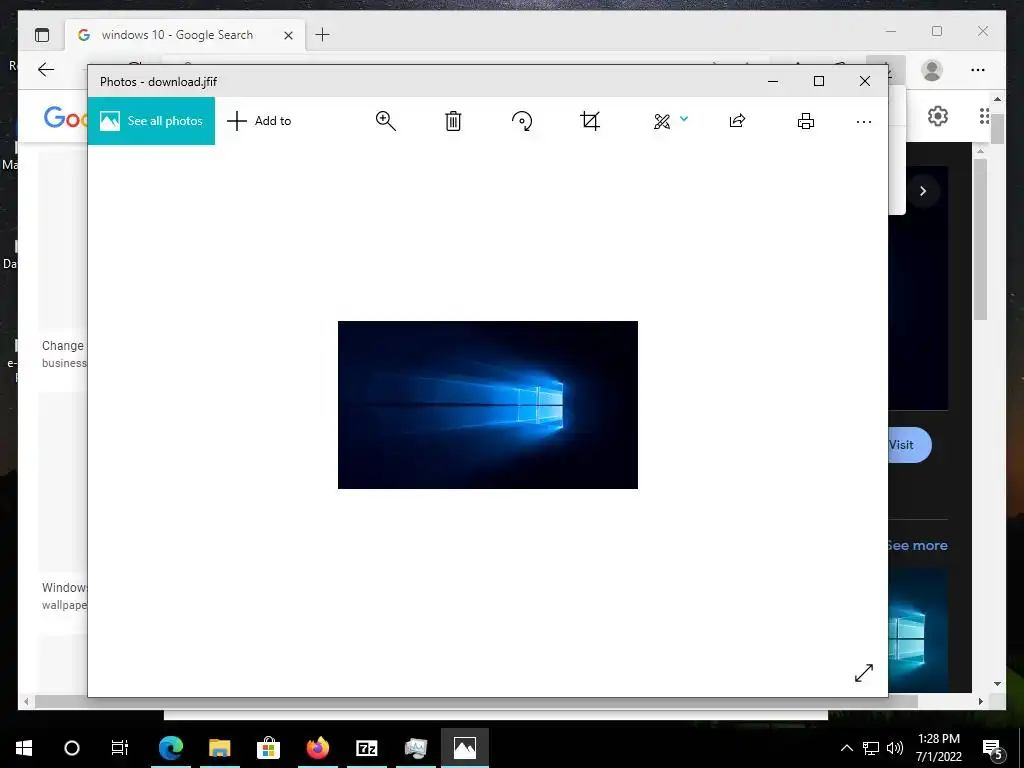1024x768 pixels.
Task: Open File Explorer from taskbar
Action: (220, 748)
